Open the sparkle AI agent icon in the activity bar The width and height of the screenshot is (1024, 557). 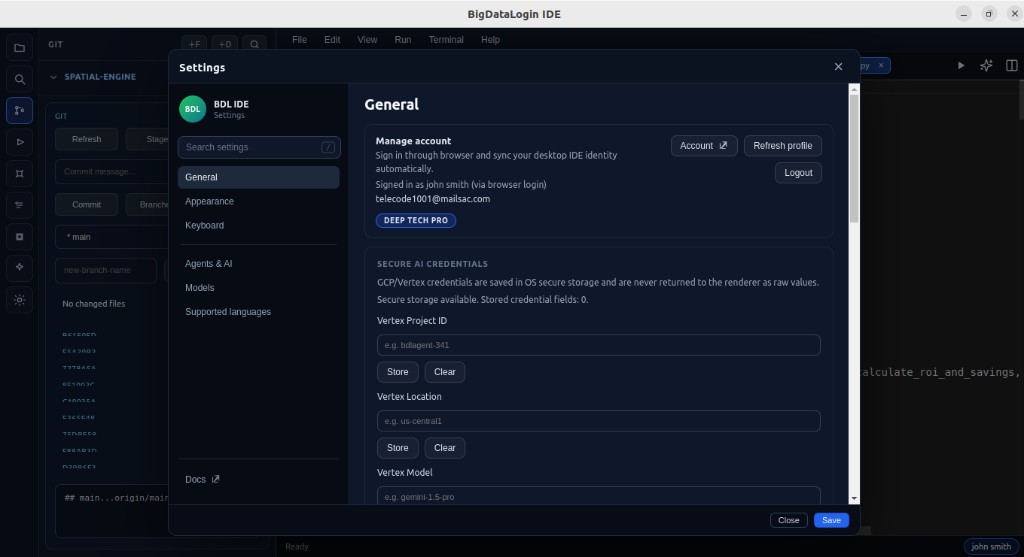point(20,267)
